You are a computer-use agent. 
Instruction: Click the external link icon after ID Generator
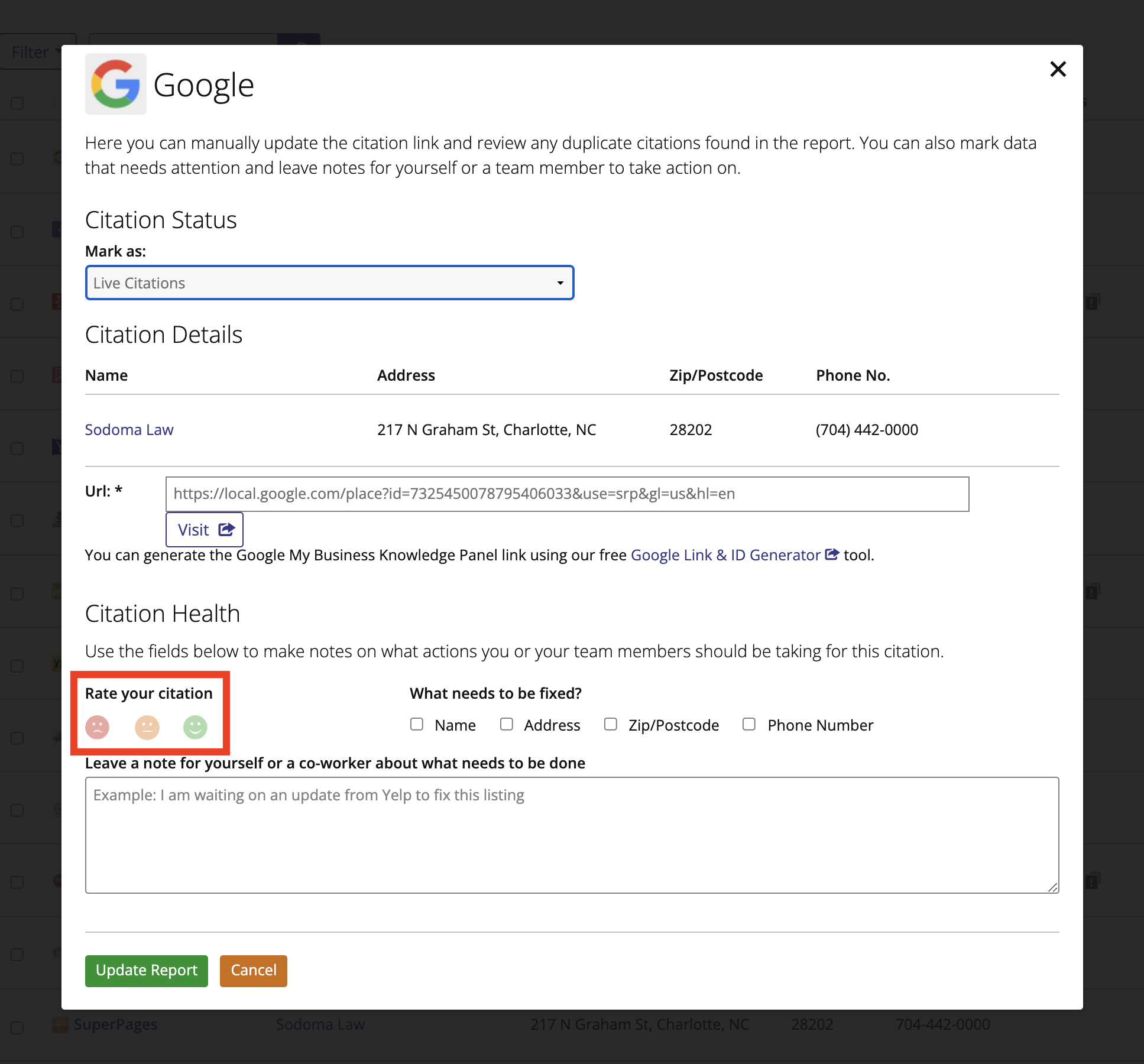coord(832,554)
